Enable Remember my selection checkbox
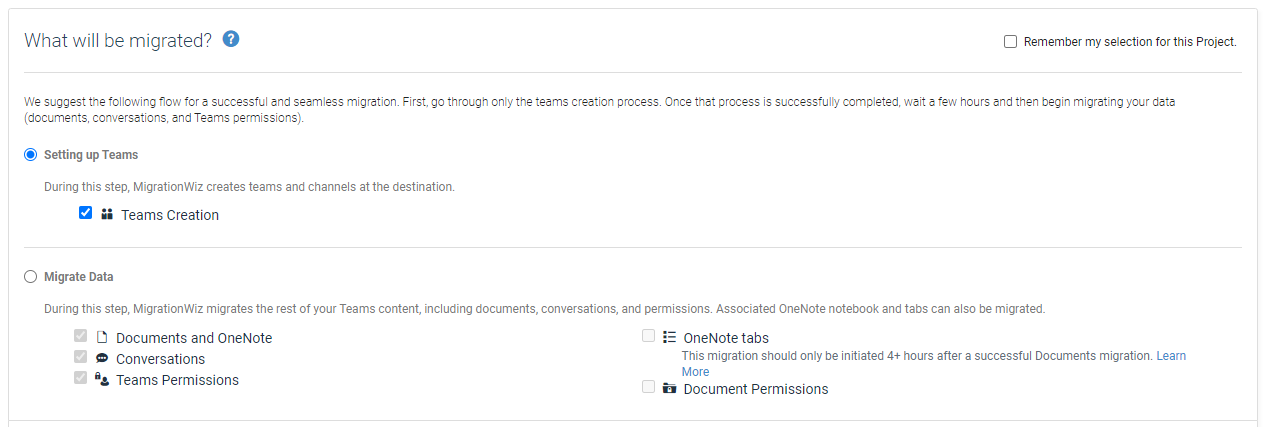This screenshot has height=427, width=1267. coord(1010,42)
